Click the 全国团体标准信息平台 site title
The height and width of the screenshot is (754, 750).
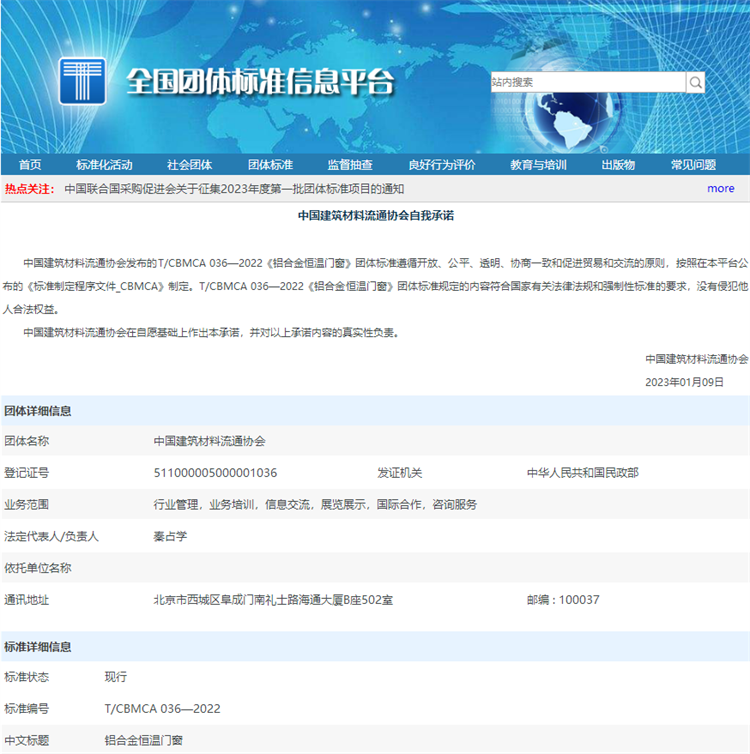(x=261, y=82)
